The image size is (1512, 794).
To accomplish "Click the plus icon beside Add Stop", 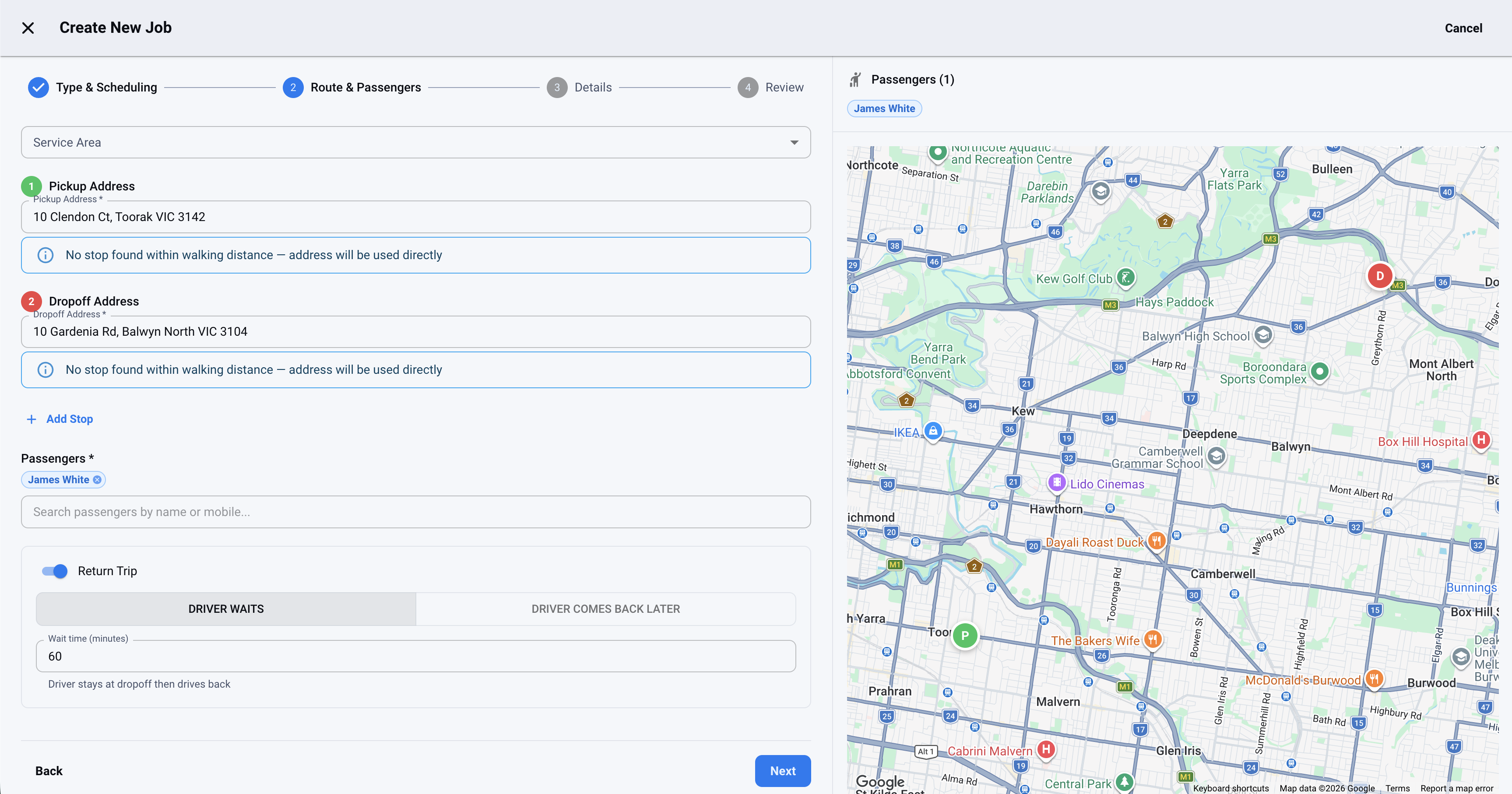I will click(x=32, y=419).
